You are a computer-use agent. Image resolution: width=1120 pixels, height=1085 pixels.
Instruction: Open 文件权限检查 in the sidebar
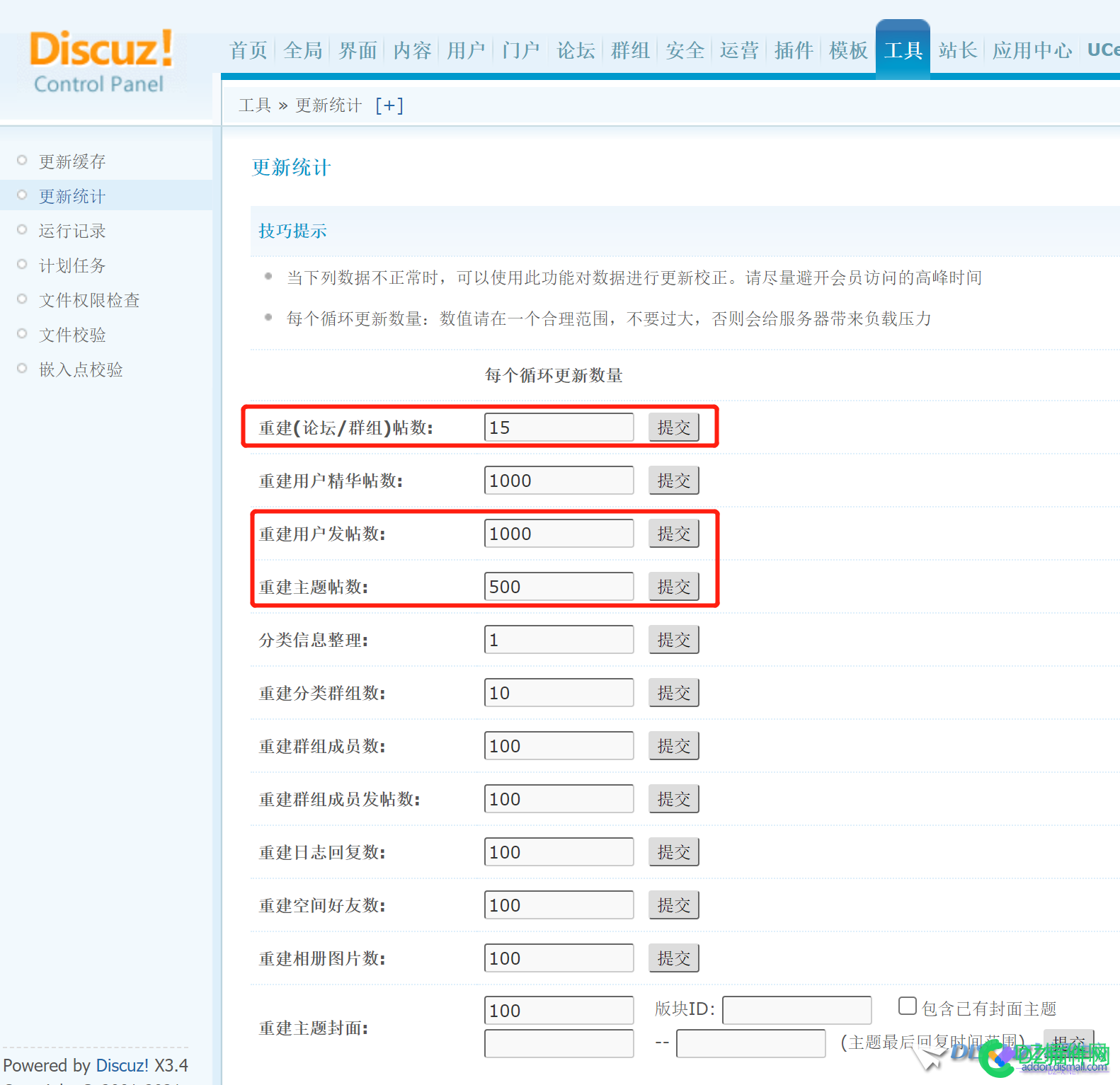click(x=89, y=300)
